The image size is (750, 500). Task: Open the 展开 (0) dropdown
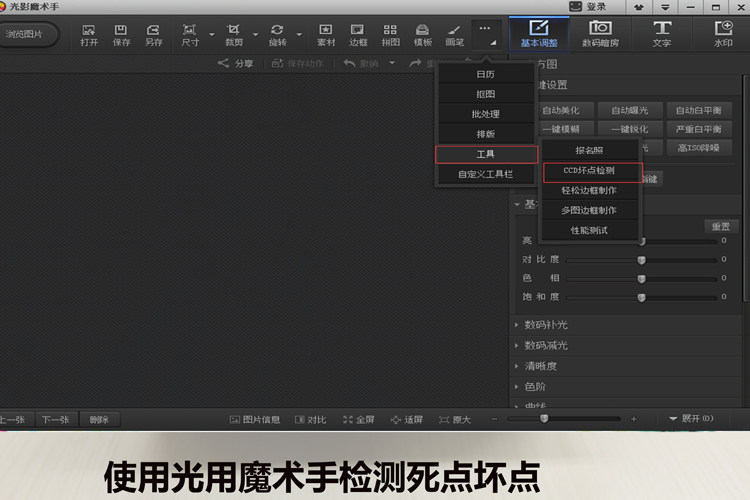pos(691,419)
